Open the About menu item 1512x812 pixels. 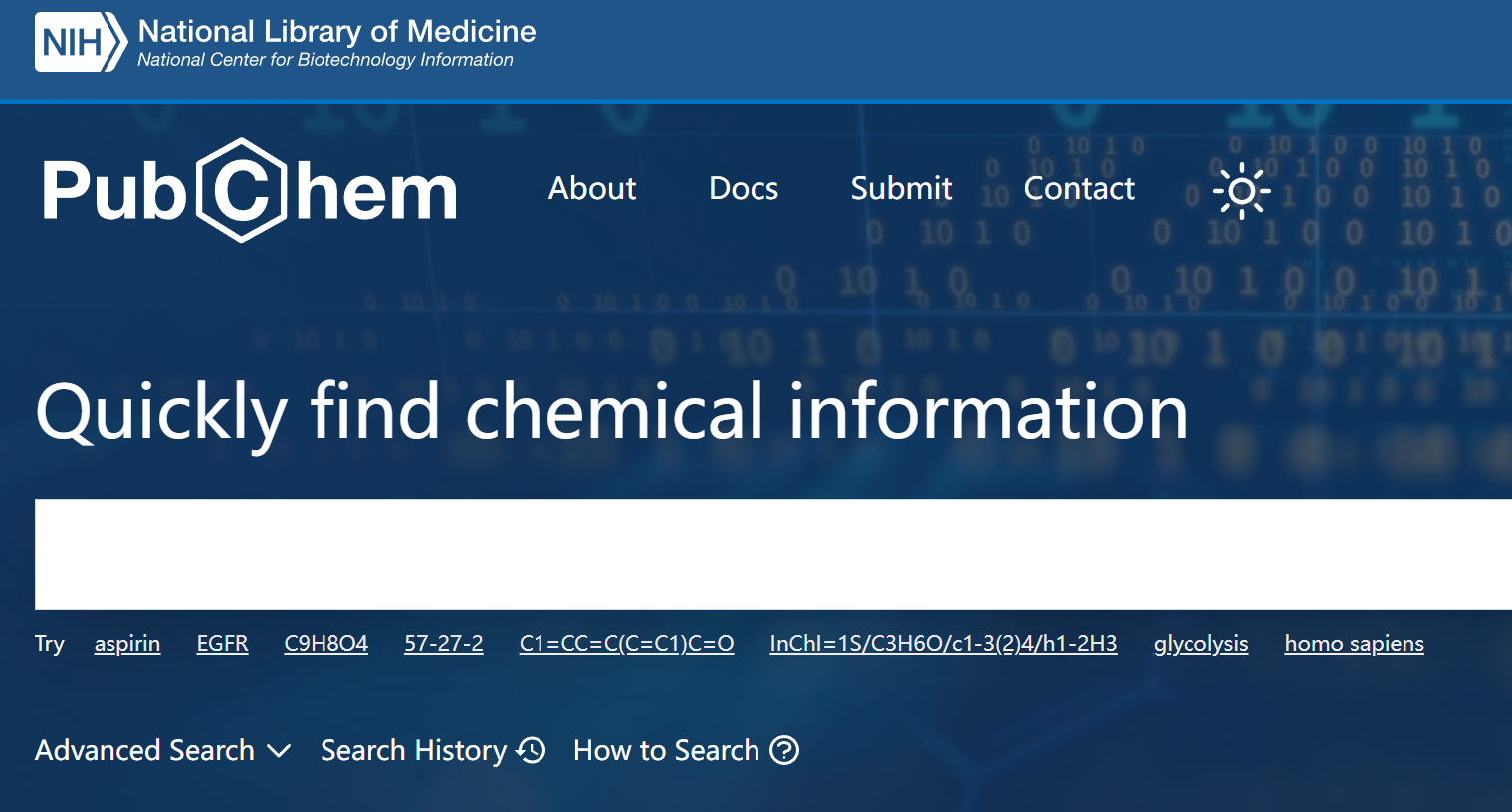point(592,188)
